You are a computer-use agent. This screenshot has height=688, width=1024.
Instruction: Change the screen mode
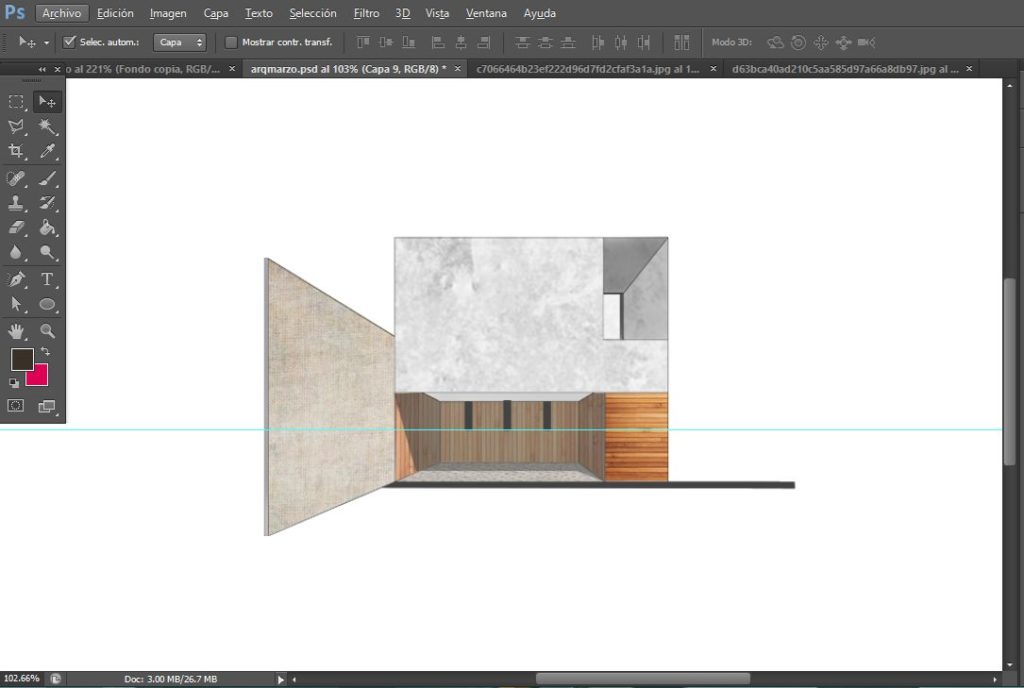point(47,407)
